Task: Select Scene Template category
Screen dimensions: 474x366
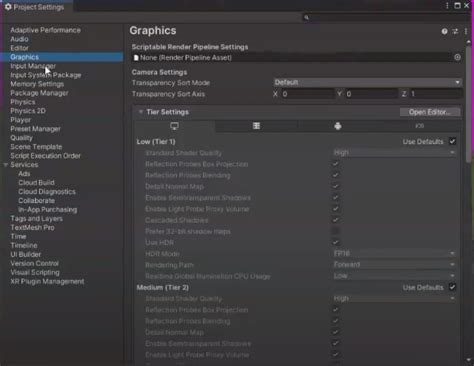Action: (x=36, y=147)
